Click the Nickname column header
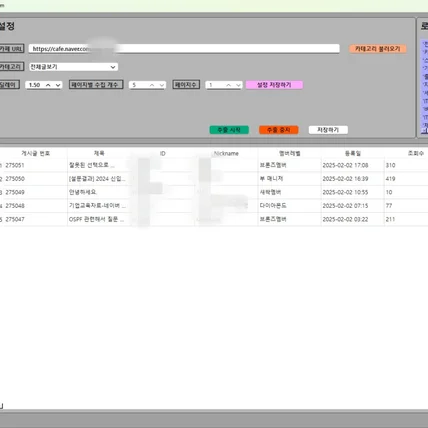The height and width of the screenshot is (428, 428). 226,153
